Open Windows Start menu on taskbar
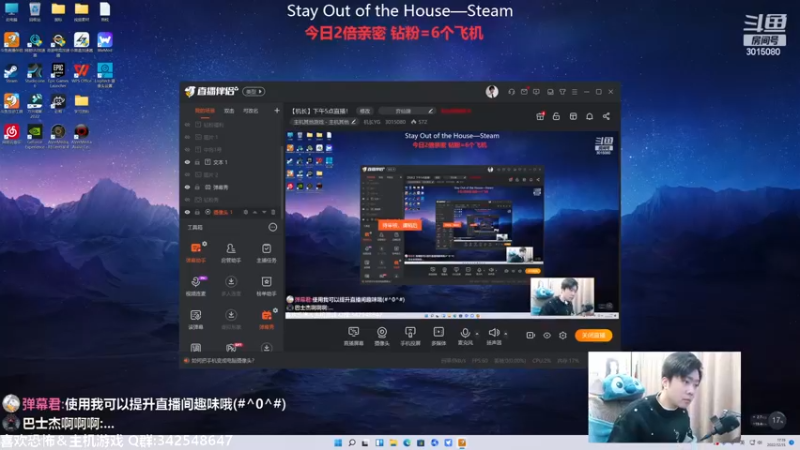The image size is (800, 450). pos(338,443)
